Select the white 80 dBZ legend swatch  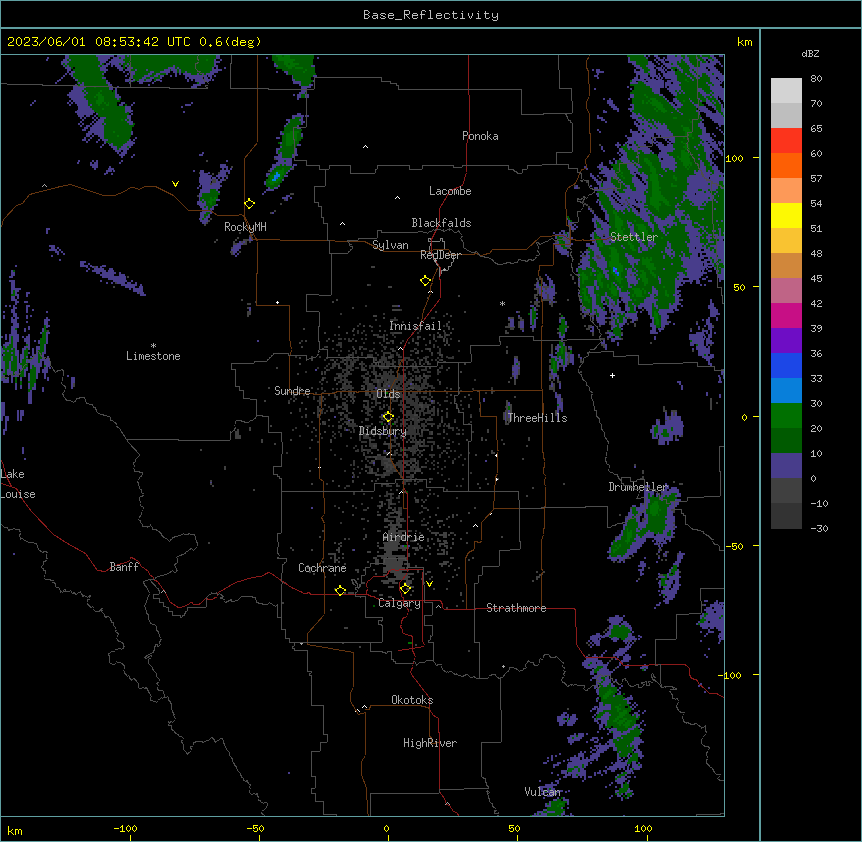[786, 90]
